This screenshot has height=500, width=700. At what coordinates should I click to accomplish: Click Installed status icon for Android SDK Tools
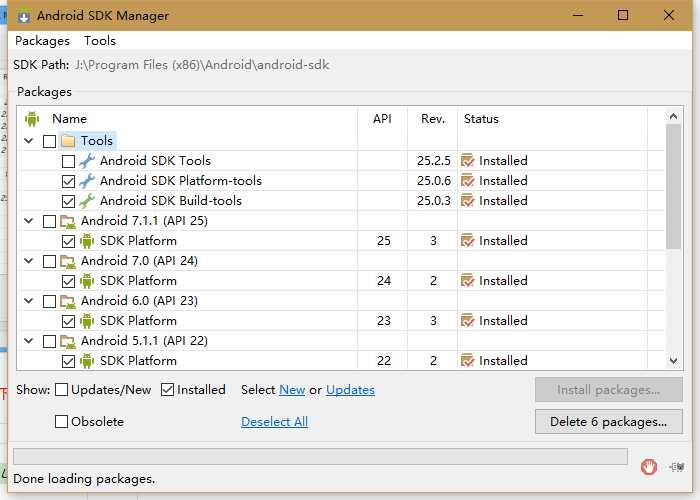[467, 161]
